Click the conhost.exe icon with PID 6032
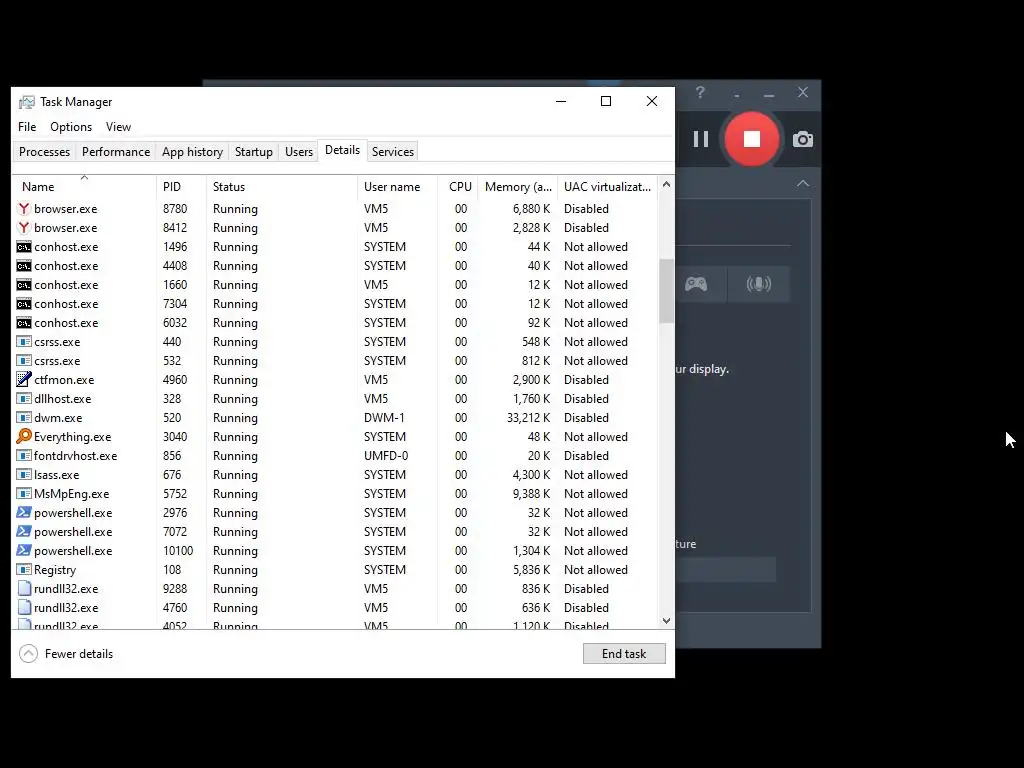Screen dimensions: 1024x768 24,323
